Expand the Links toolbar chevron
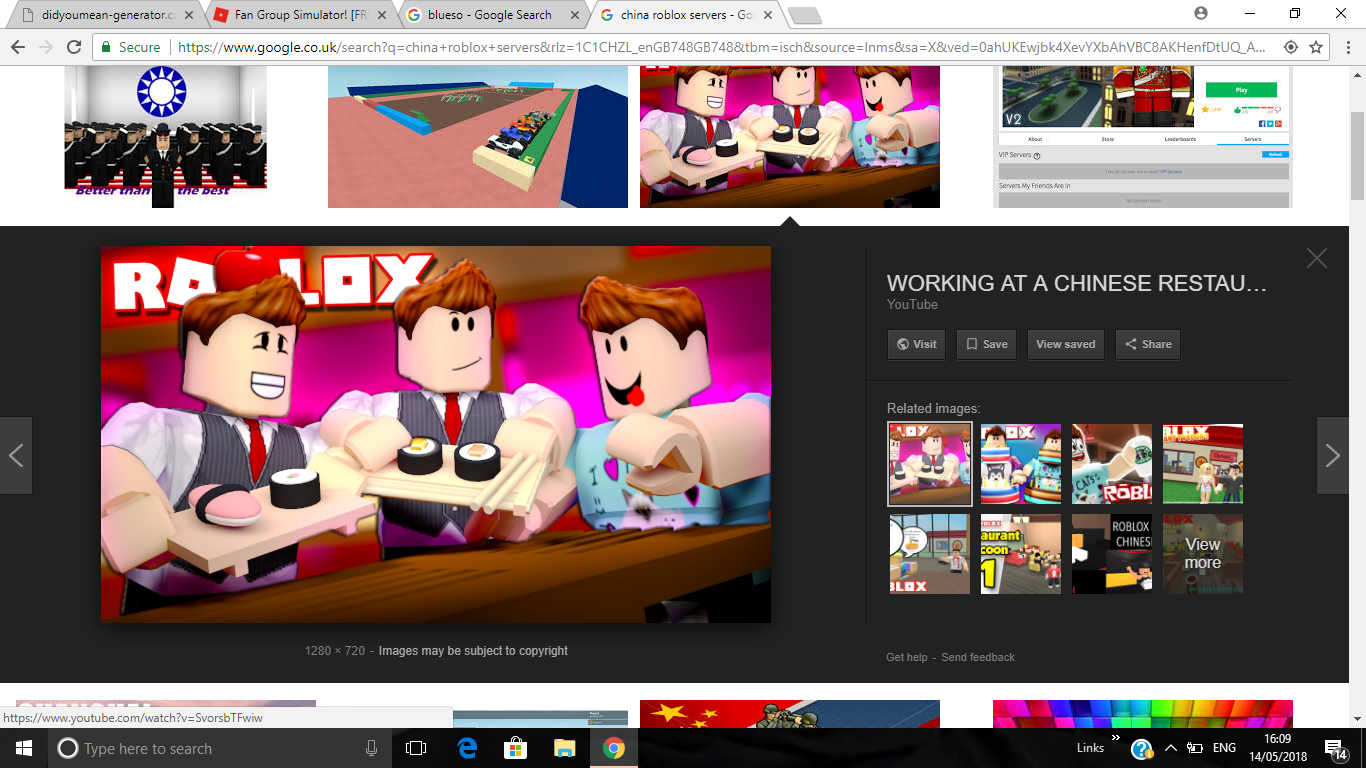Image resolution: width=1366 pixels, height=768 pixels. 1116,738
